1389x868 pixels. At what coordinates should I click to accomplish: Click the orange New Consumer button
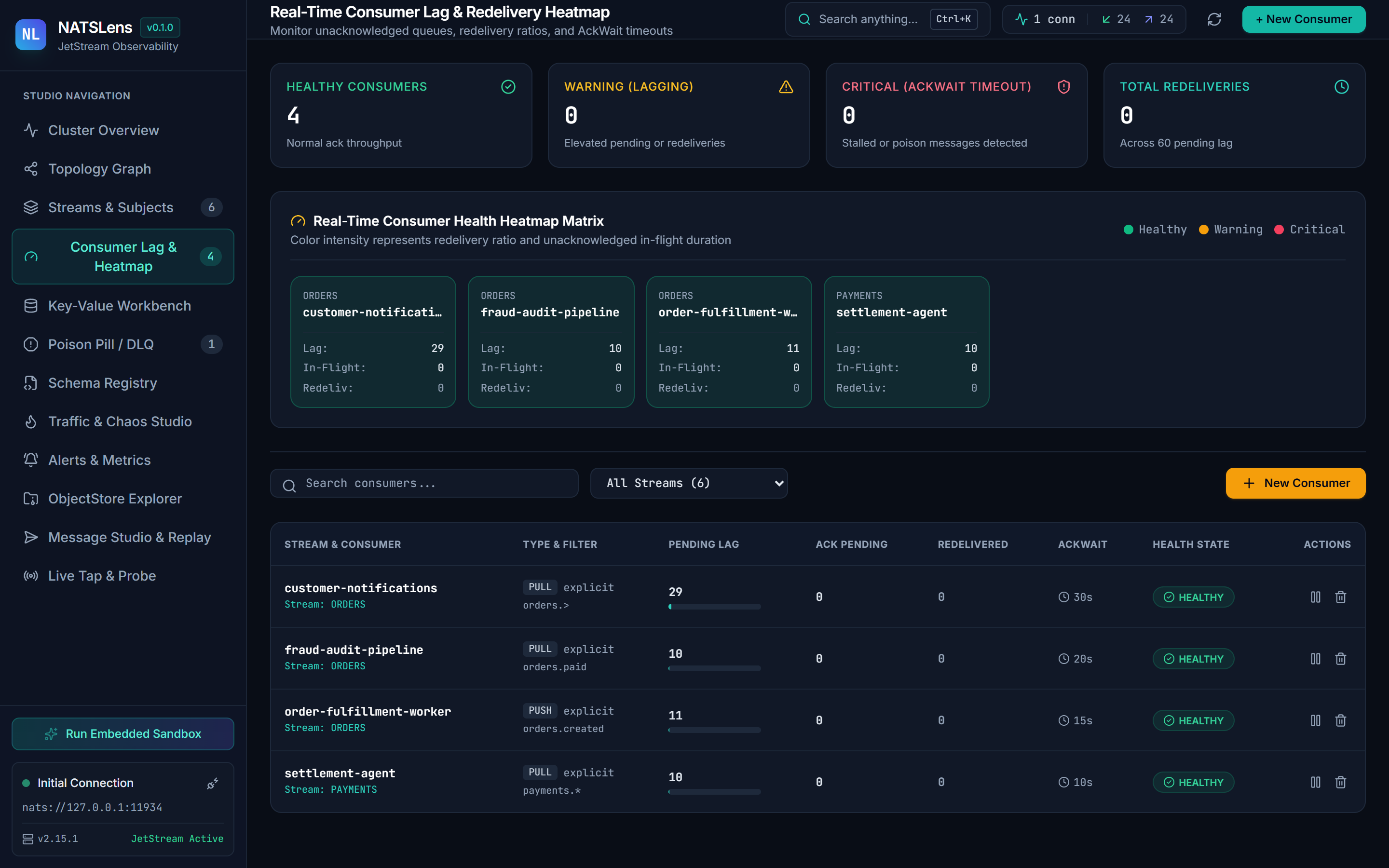1295,483
